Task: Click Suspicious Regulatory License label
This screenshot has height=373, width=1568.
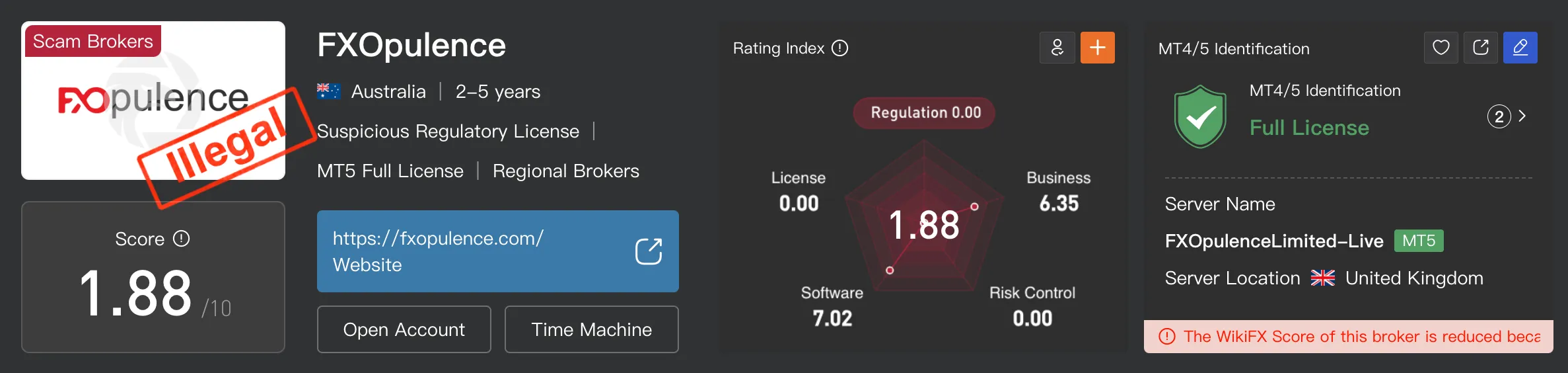Action: tap(448, 131)
